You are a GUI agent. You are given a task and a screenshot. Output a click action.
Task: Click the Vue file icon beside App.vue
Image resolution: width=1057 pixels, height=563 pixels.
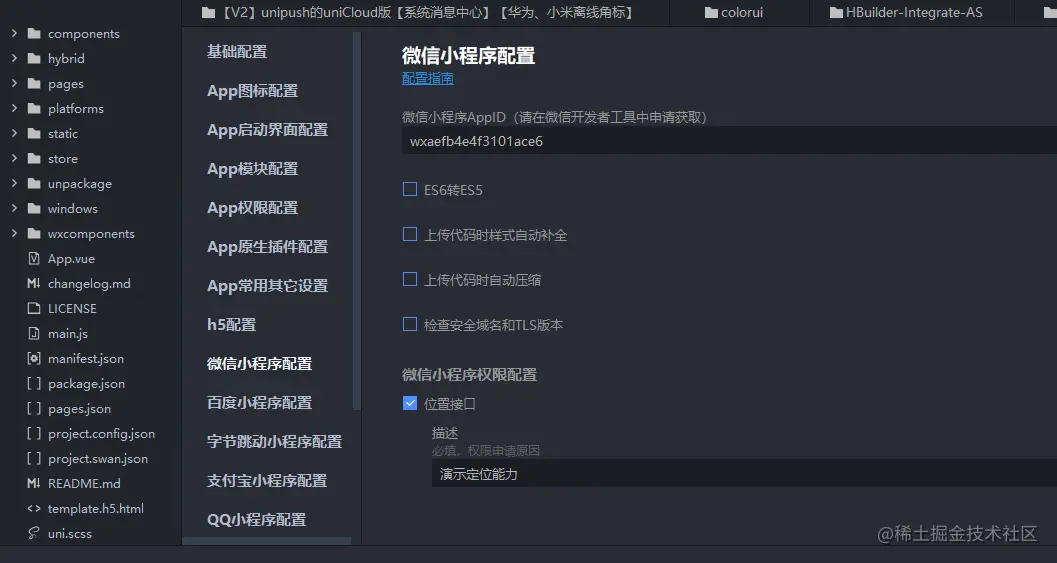34,258
